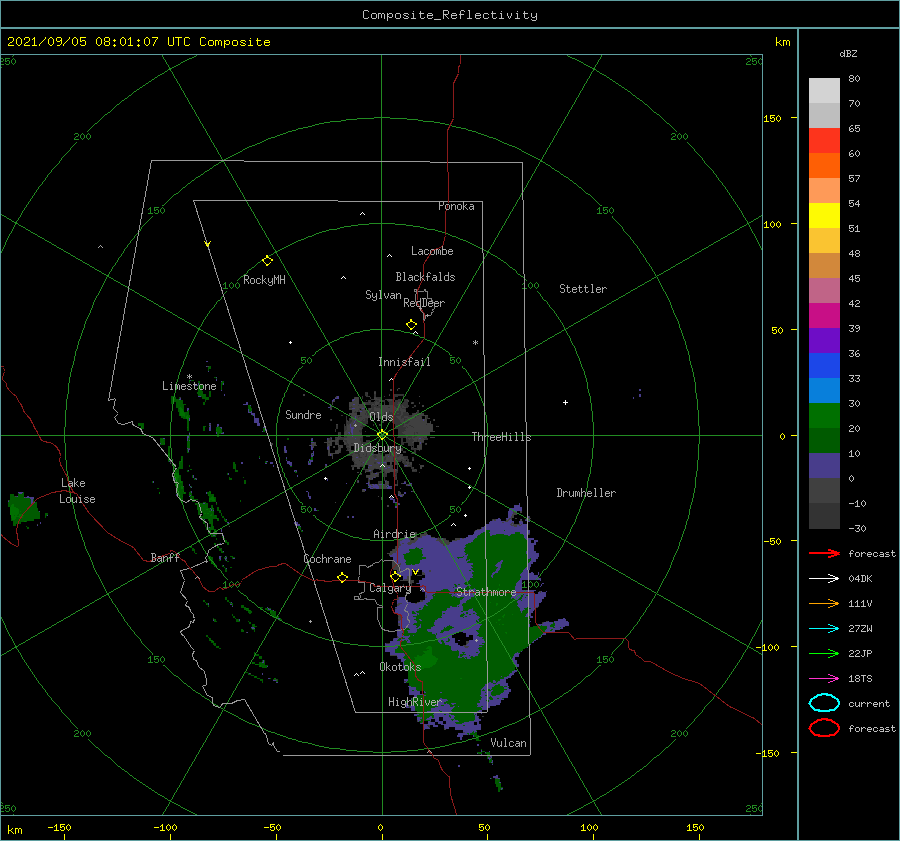Click the 04DK legend label
900x841 pixels.
pyautogui.click(x=860, y=578)
